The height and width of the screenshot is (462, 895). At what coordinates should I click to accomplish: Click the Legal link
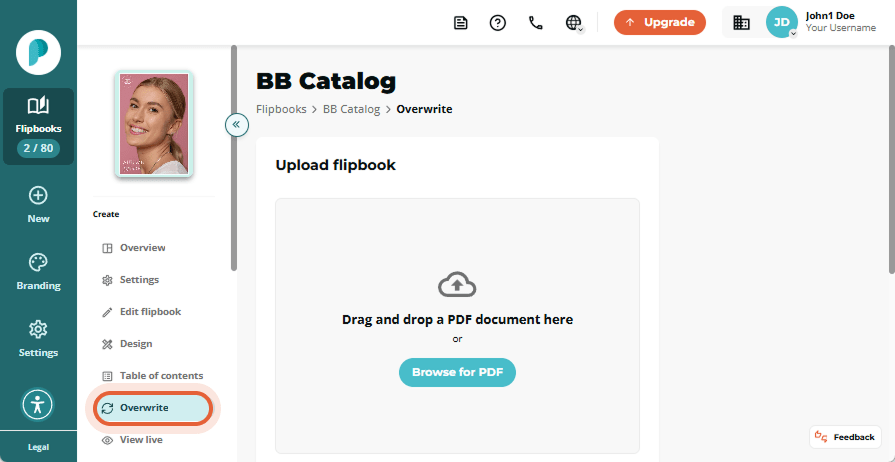tap(38, 447)
